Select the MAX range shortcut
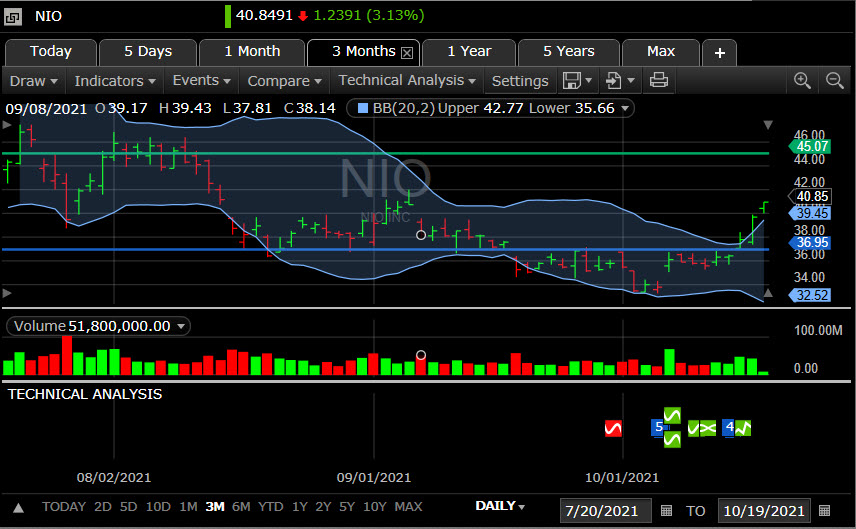The width and height of the screenshot is (856, 529). 408,507
